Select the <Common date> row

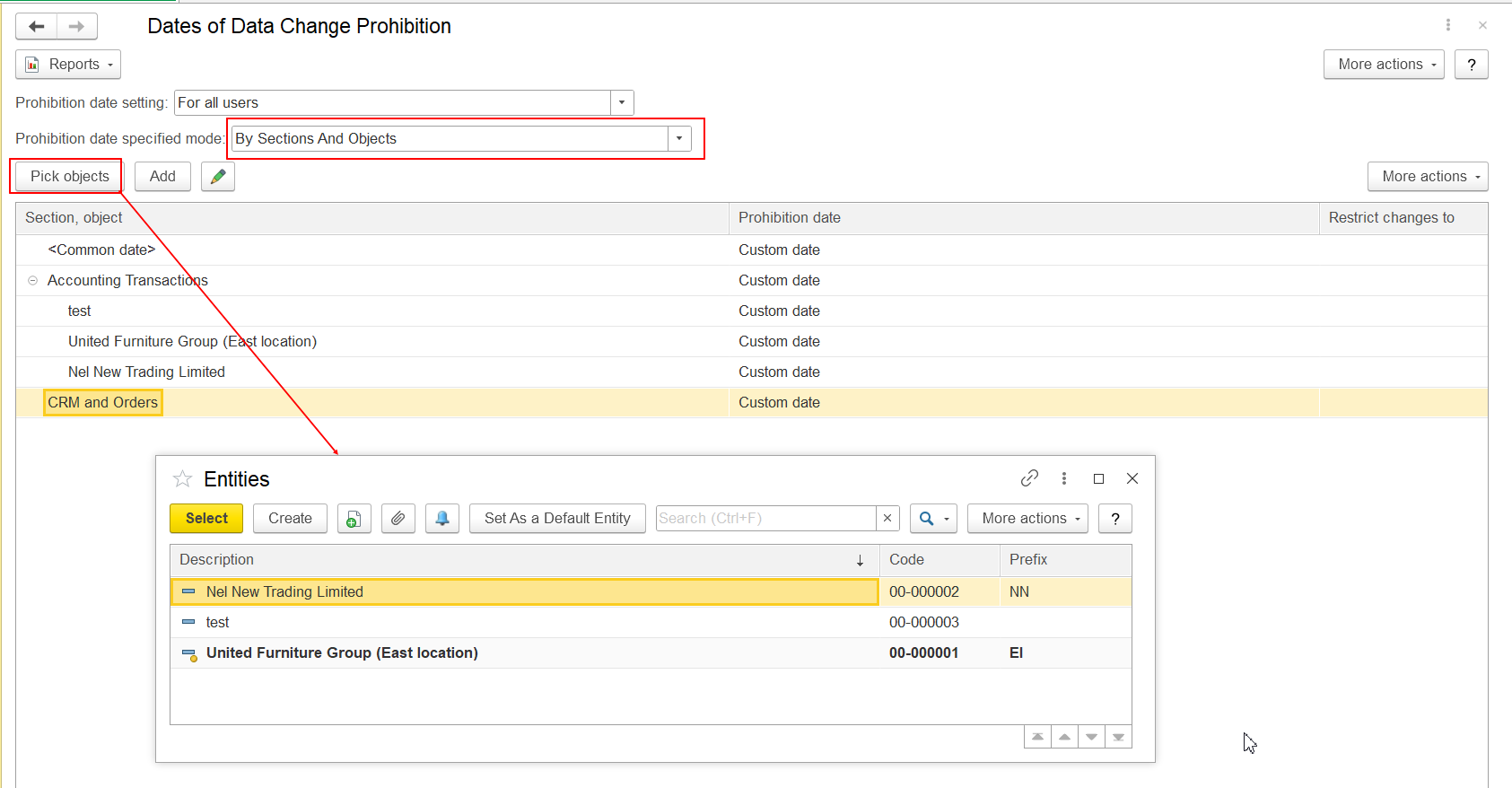752,250
